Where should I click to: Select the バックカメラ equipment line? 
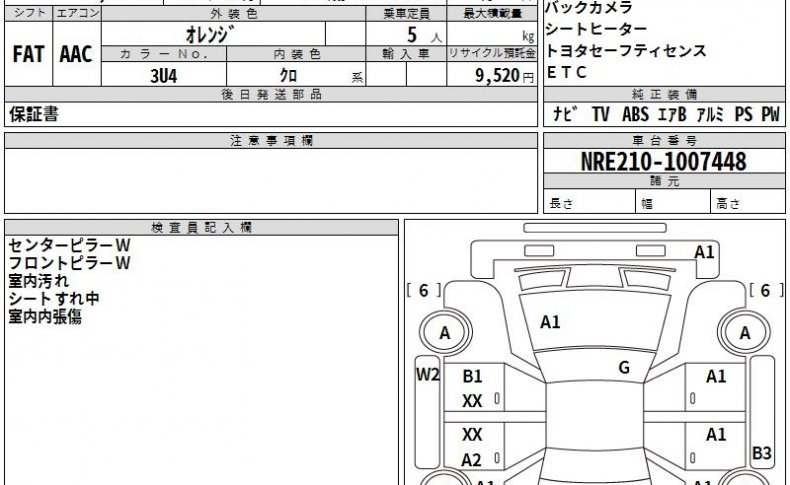pyautogui.click(x=588, y=8)
